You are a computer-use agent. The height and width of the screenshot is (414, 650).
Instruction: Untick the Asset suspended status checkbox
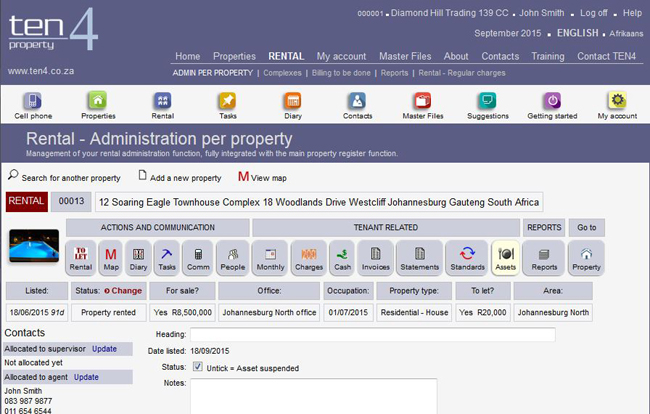198,367
